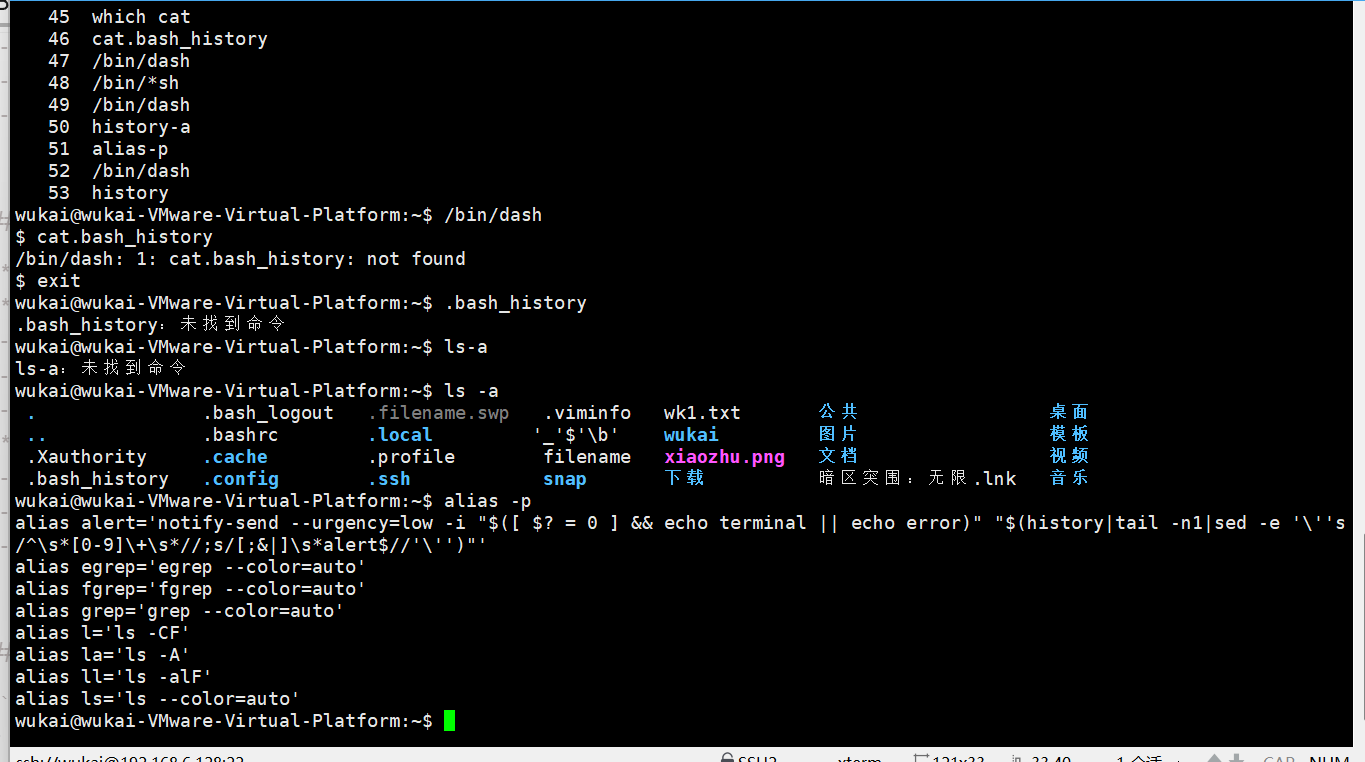The image size is (1365, 762).
Task: Click the '下载' directory name
Action: coord(684,479)
